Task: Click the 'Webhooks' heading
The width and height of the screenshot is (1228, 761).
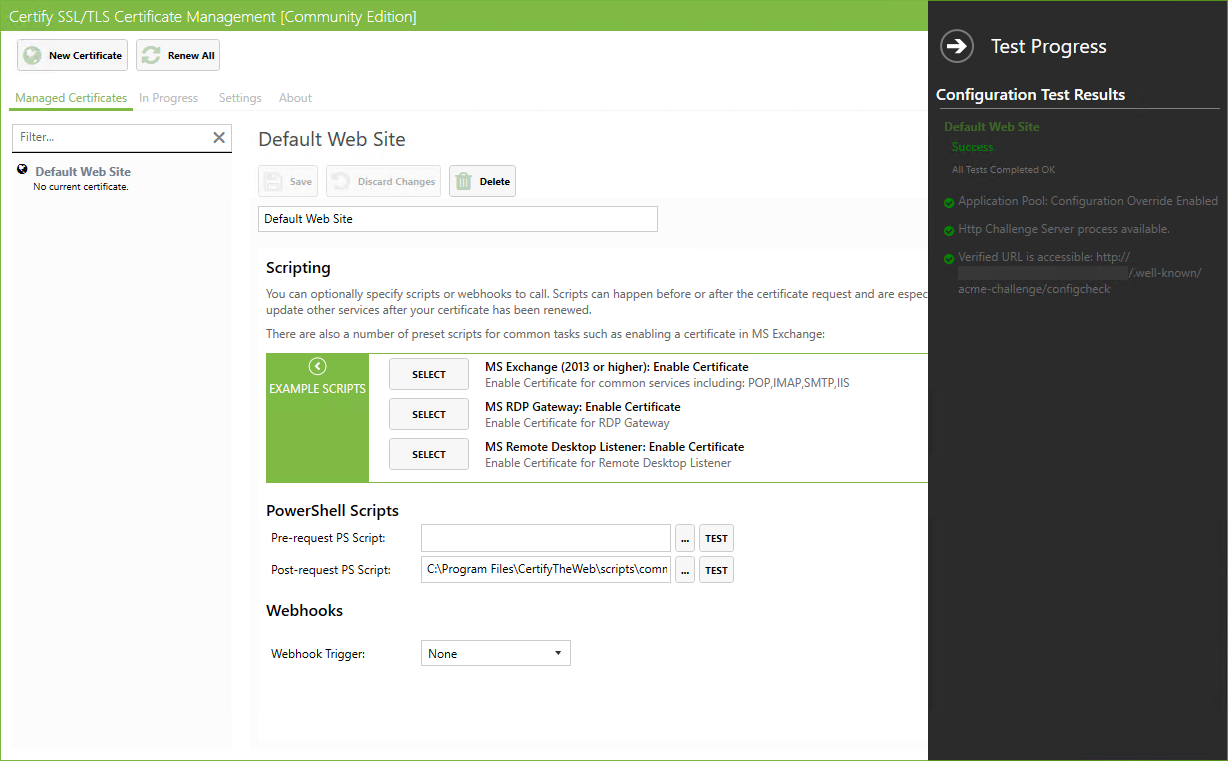Action: point(304,611)
